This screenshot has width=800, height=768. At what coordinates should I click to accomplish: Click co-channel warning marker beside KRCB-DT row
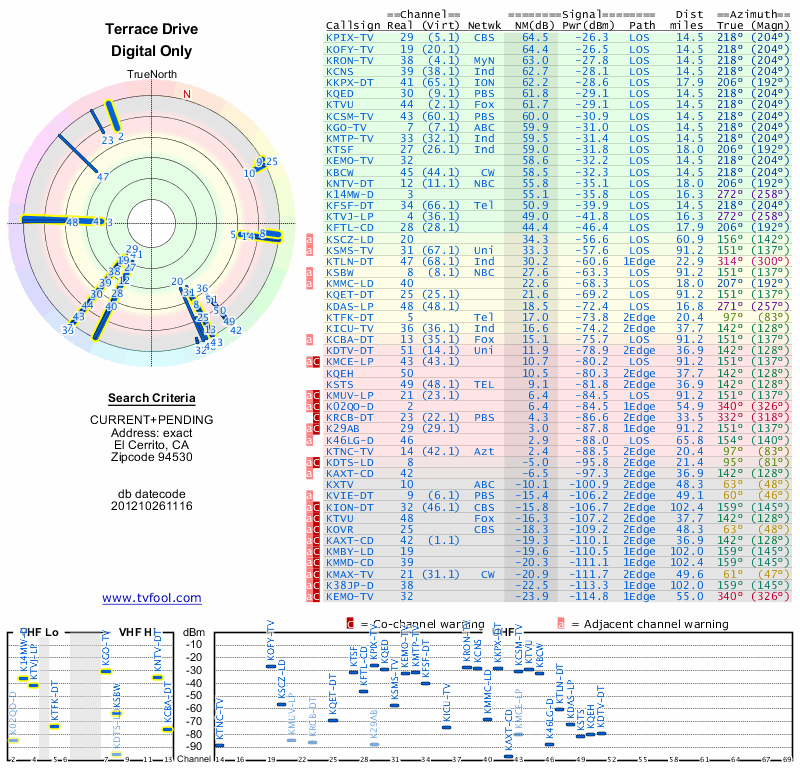[316, 417]
